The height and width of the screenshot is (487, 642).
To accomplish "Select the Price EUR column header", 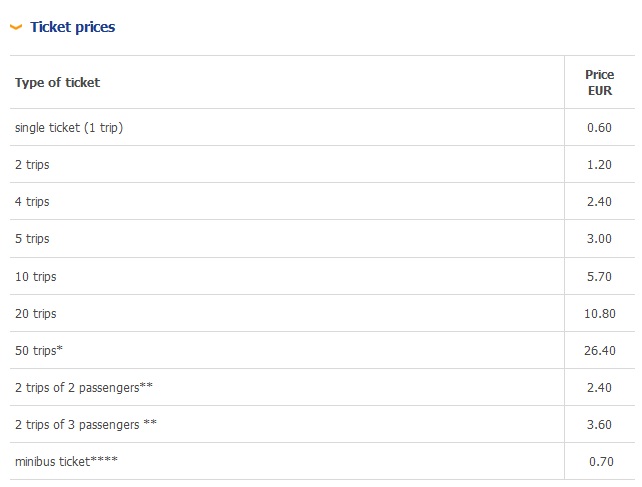I will click(599, 83).
